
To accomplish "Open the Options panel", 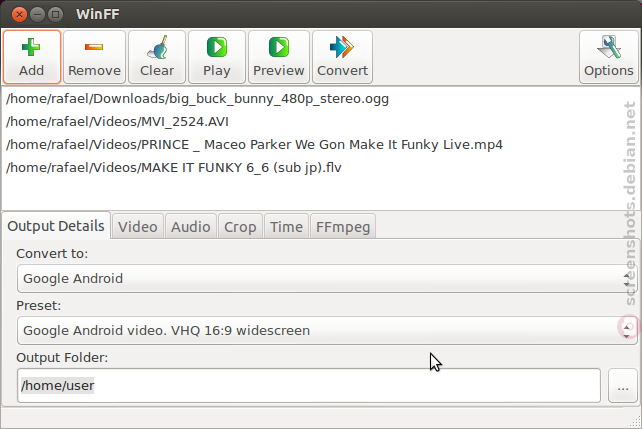I will (608, 57).
